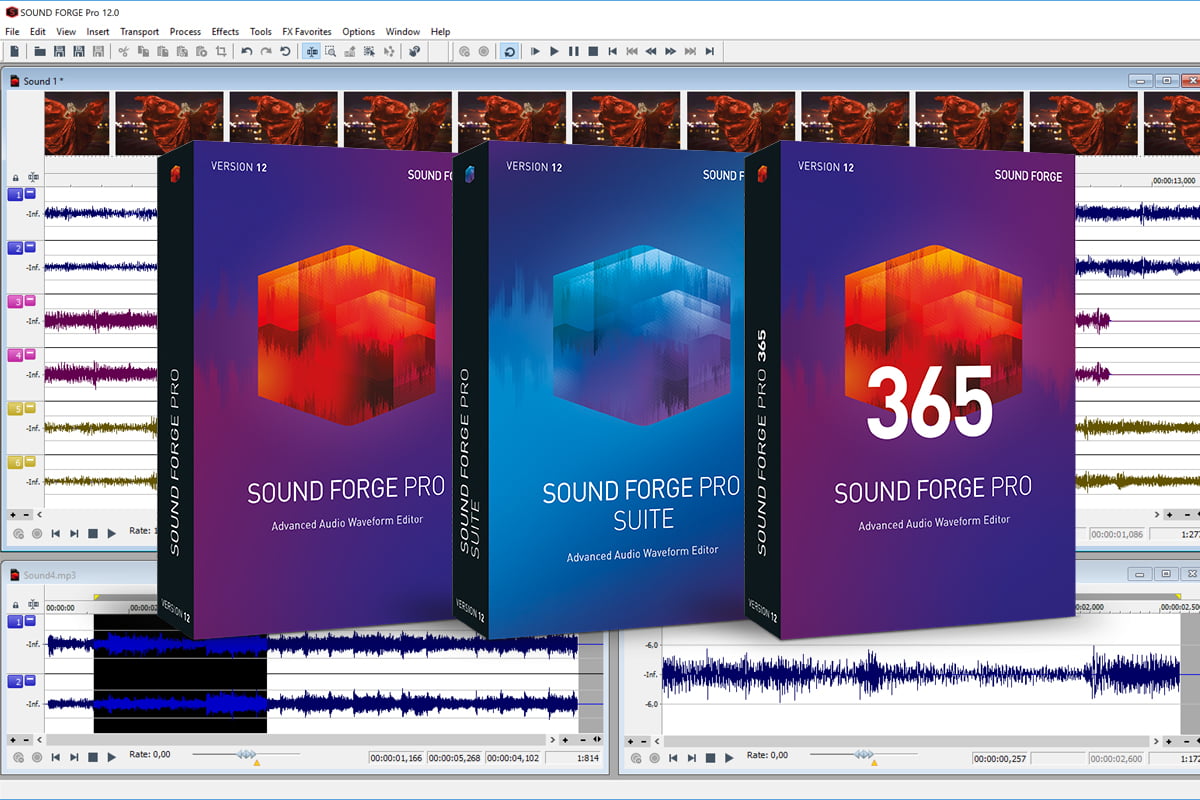The image size is (1200, 800).
Task: Open the Options menu
Action: point(359,32)
